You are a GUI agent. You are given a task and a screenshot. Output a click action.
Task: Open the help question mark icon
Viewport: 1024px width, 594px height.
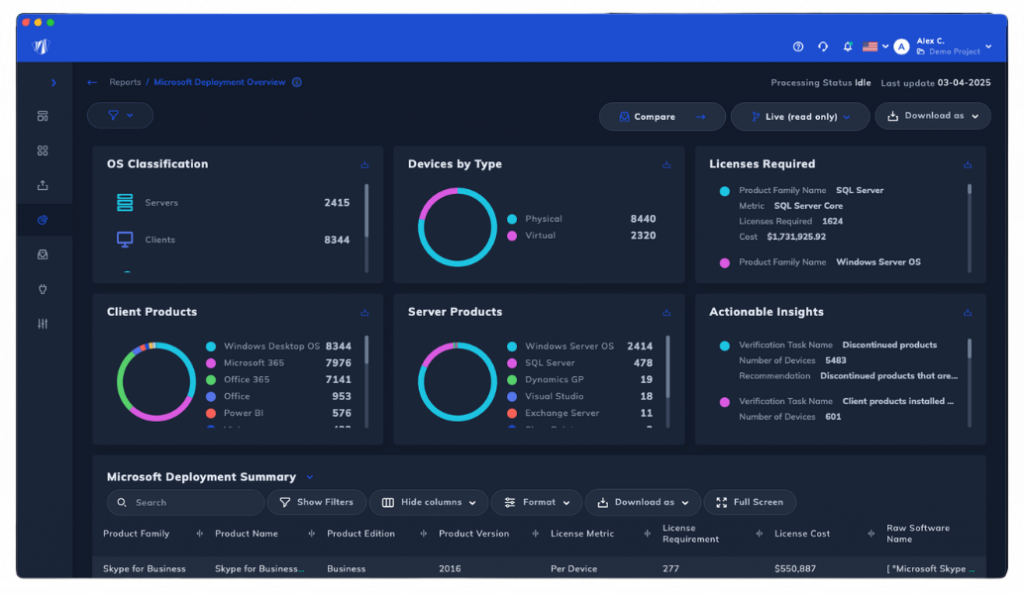pos(798,47)
